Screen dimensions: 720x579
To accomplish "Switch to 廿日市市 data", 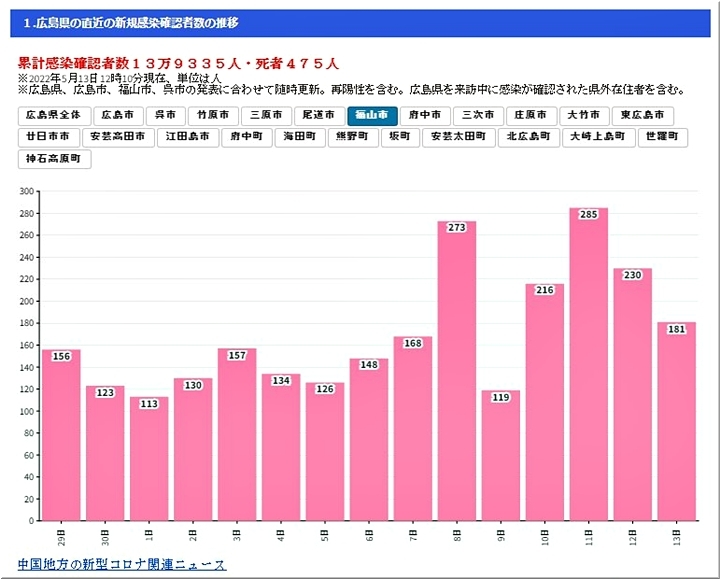I will click(50, 137).
